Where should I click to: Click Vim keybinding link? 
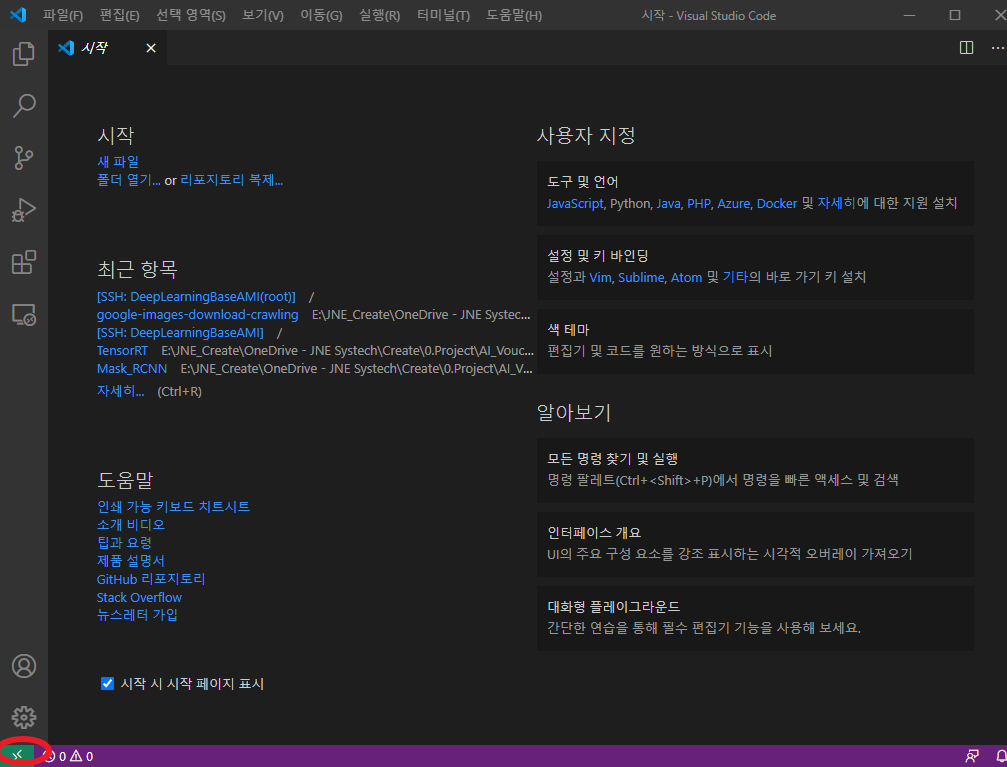(x=600, y=278)
